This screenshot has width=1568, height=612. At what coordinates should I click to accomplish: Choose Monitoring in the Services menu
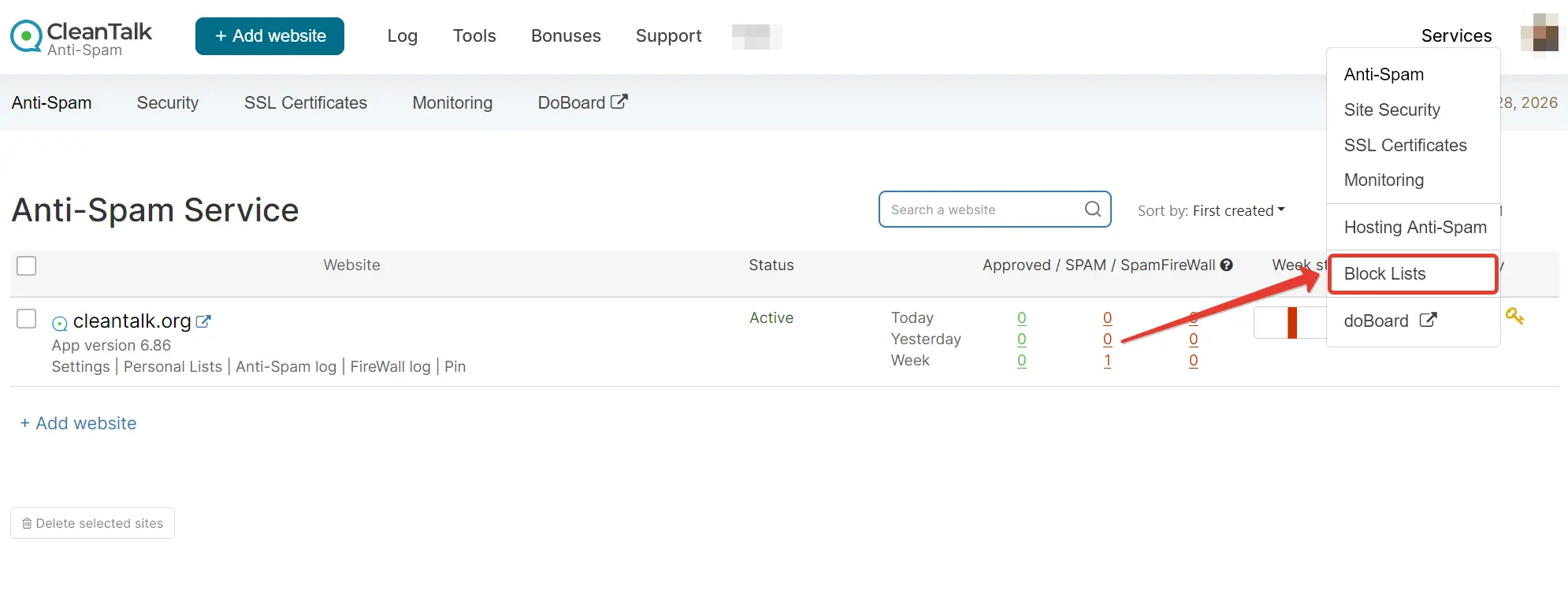pos(1384,180)
